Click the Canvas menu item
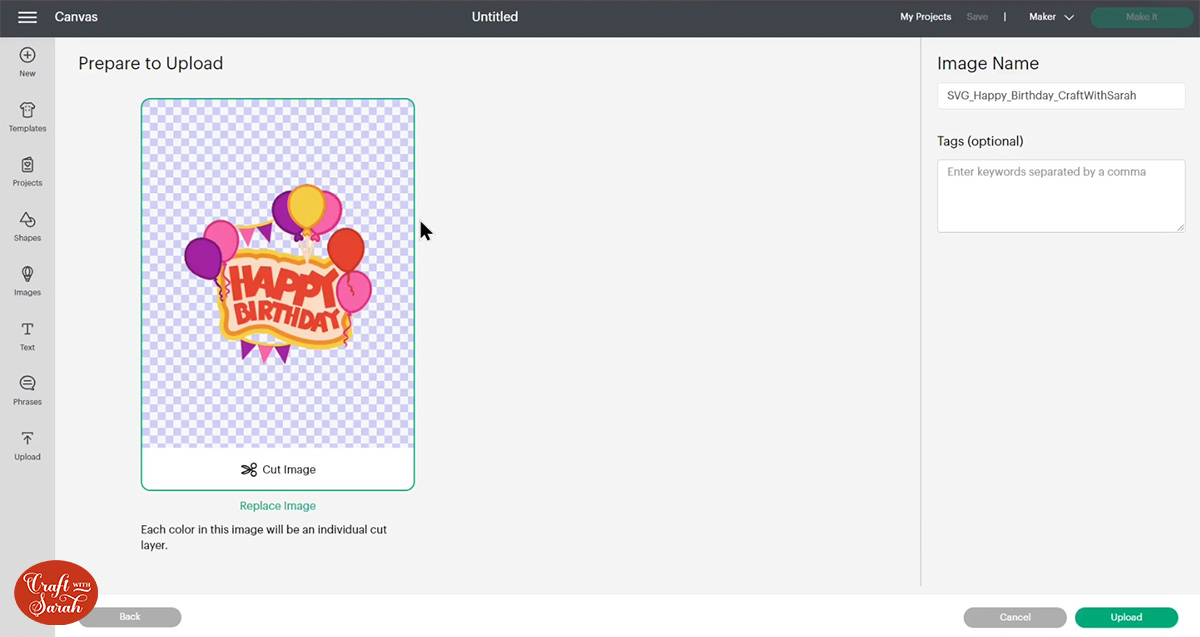 click(76, 16)
